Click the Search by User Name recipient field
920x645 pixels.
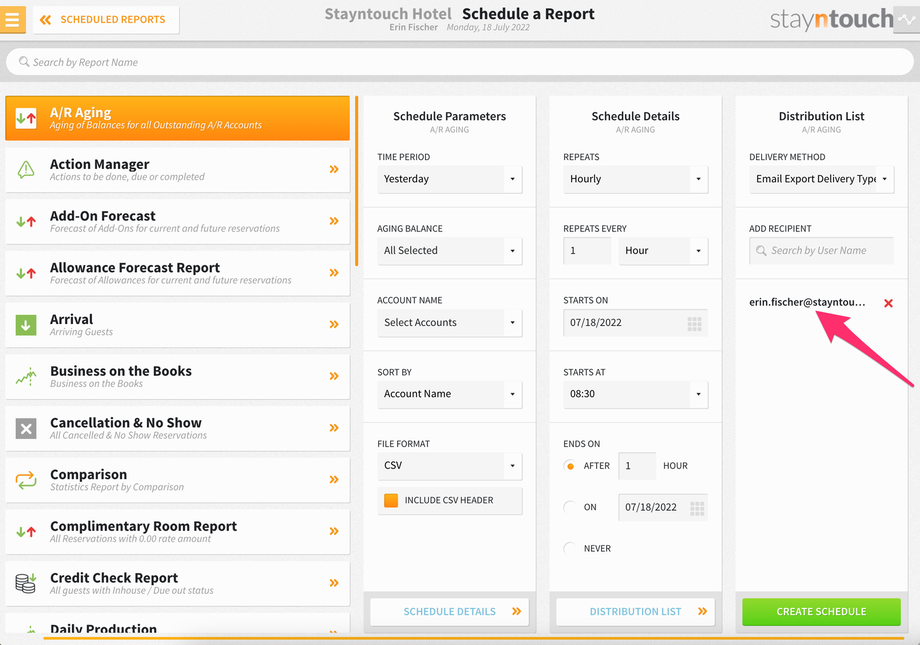click(821, 251)
